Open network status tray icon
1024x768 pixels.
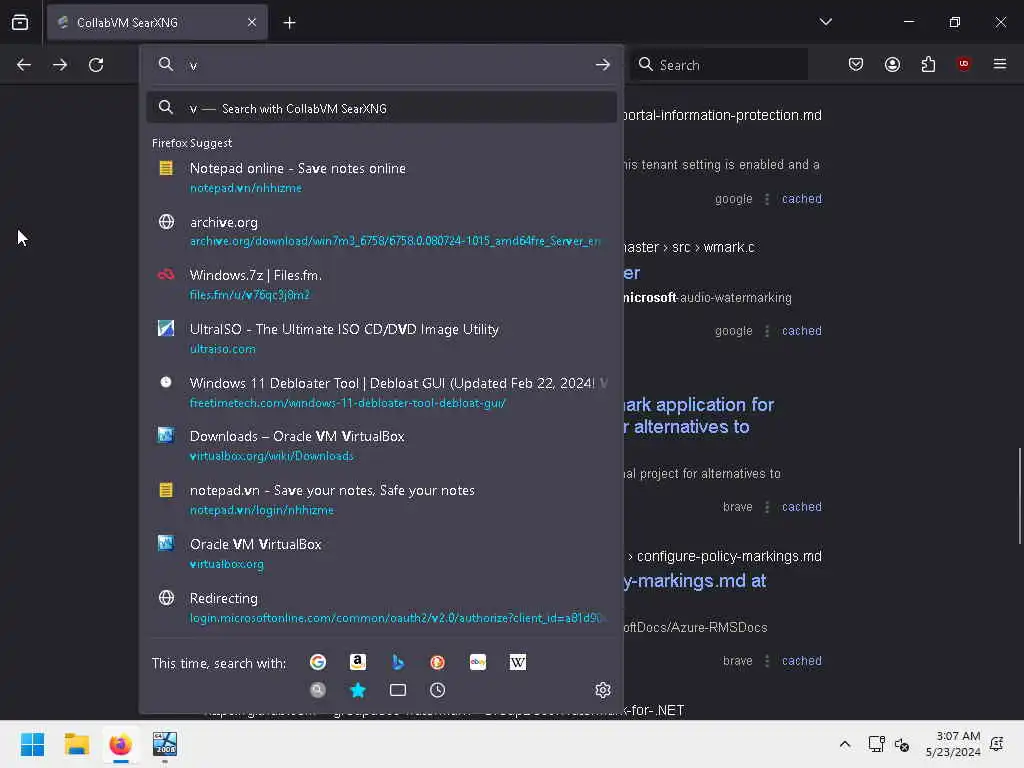[x=876, y=744]
